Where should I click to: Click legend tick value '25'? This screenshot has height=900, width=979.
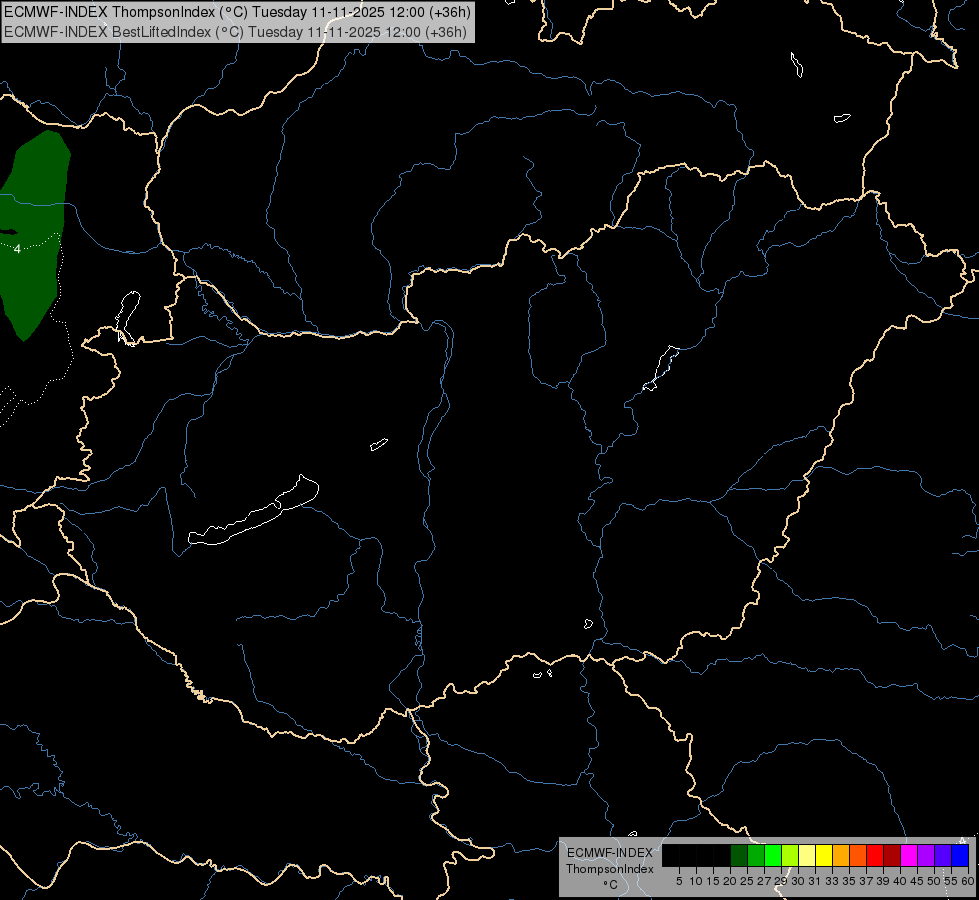coord(747,881)
